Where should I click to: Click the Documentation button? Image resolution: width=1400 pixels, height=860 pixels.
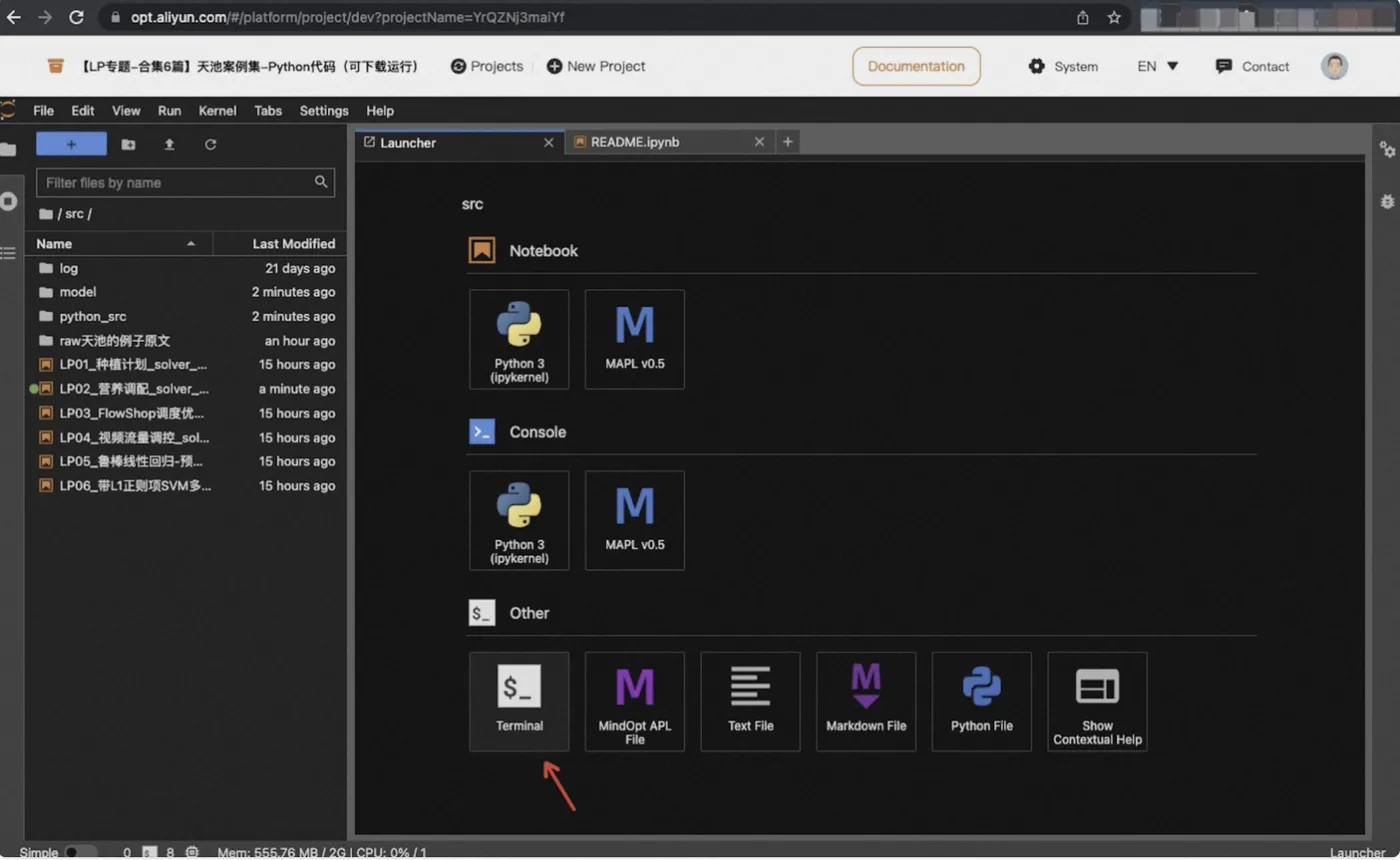[x=916, y=66]
